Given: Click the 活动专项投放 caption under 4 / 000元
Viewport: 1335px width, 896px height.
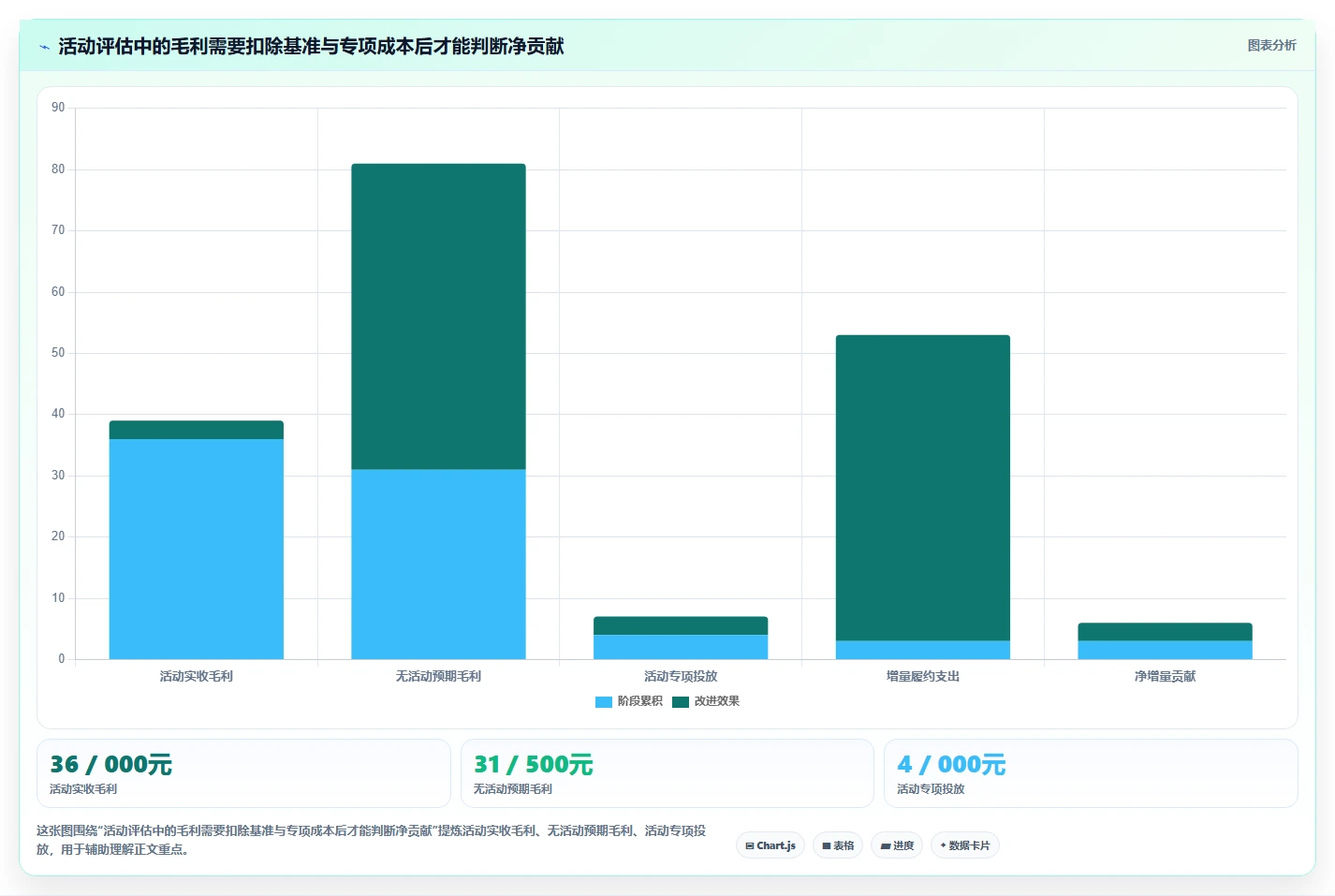Looking at the screenshot, I should pyautogui.click(x=931, y=789).
